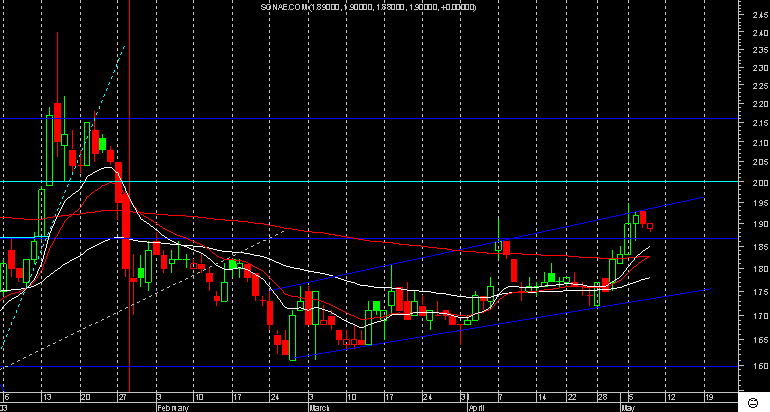Click the February month label on date axis
The image size is (770, 412).
coord(172,408)
